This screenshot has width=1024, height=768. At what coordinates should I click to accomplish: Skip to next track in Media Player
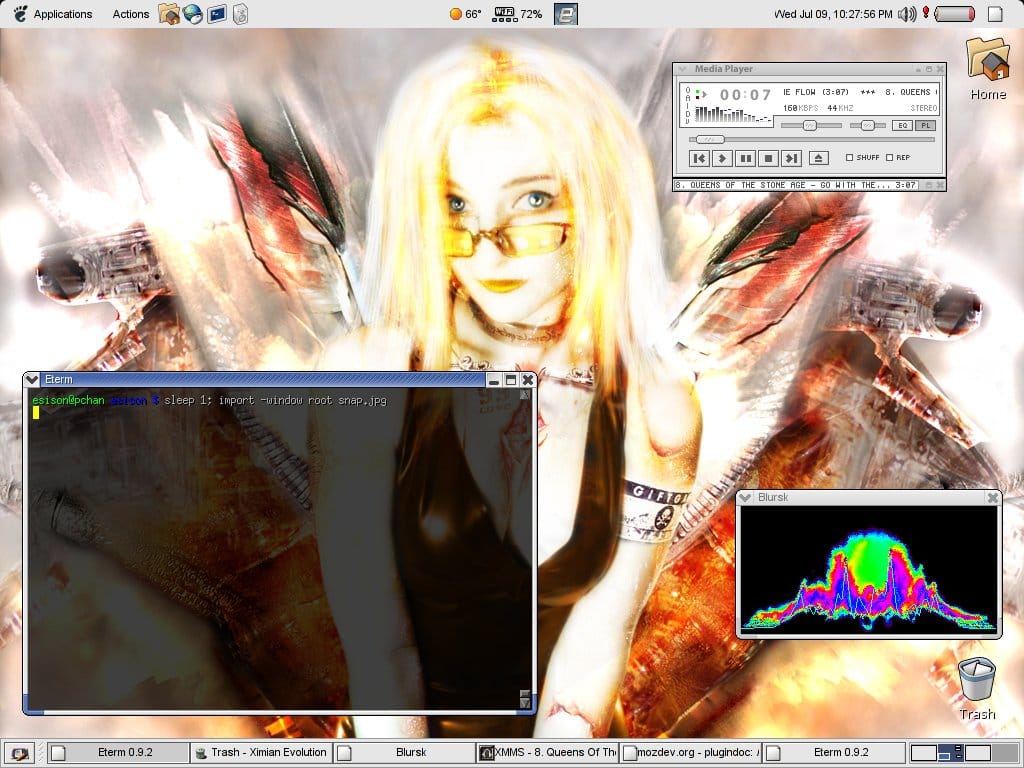792,158
